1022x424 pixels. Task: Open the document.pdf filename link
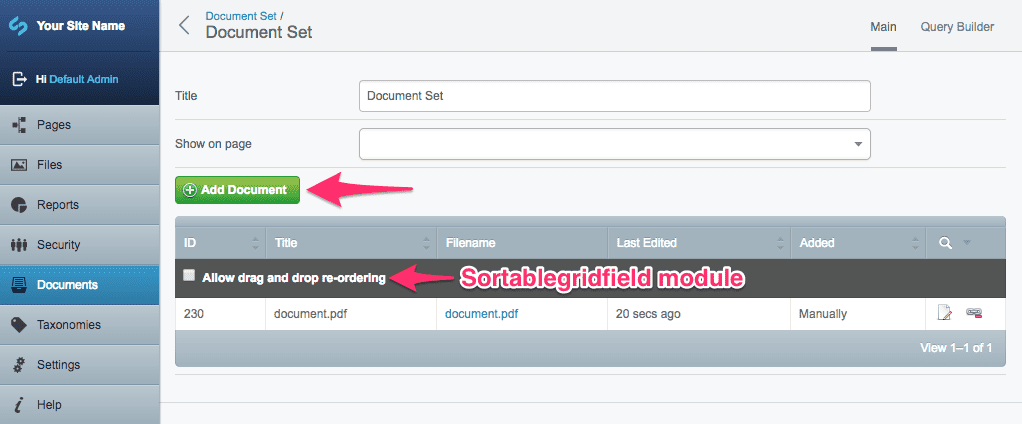[481, 314]
